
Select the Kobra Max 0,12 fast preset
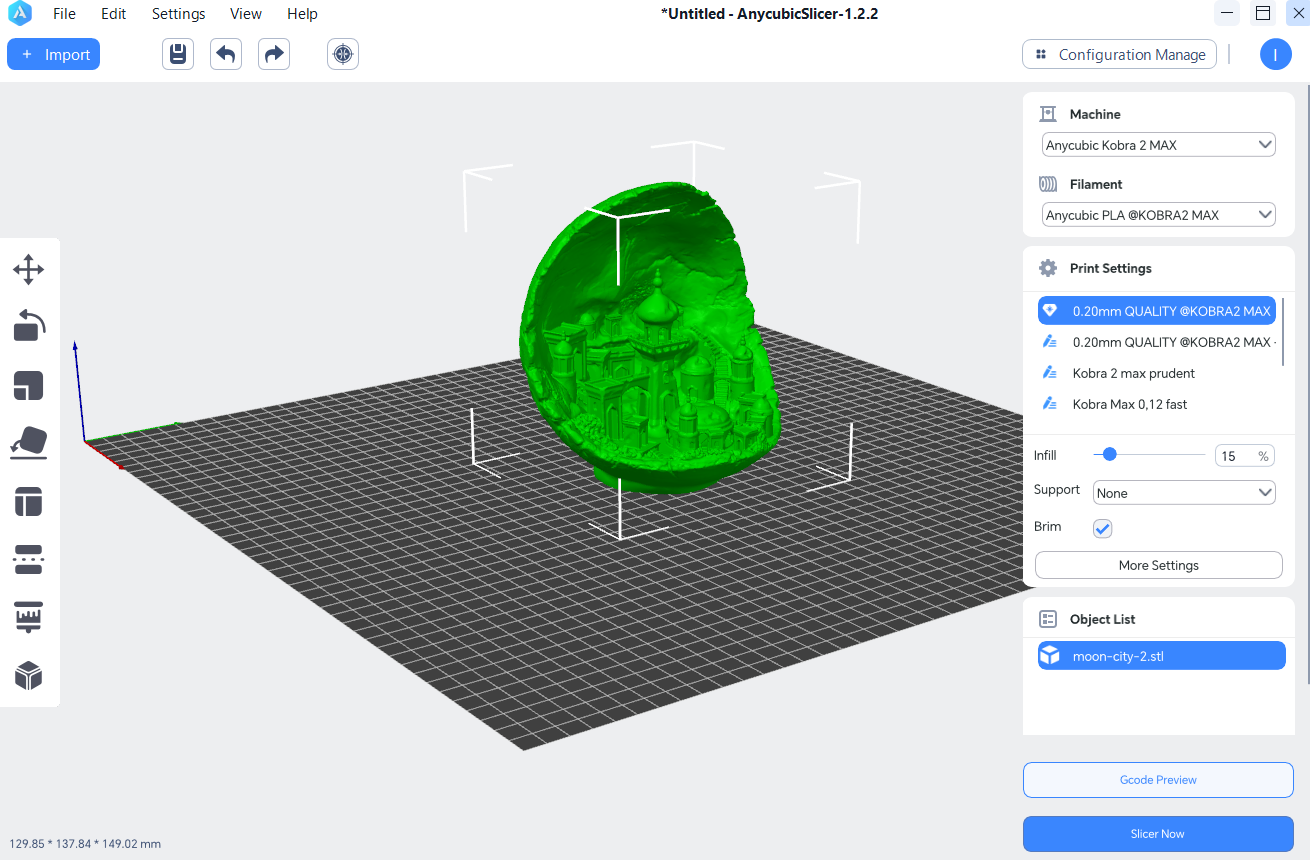pyautogui.click(x=1157, y=404)
